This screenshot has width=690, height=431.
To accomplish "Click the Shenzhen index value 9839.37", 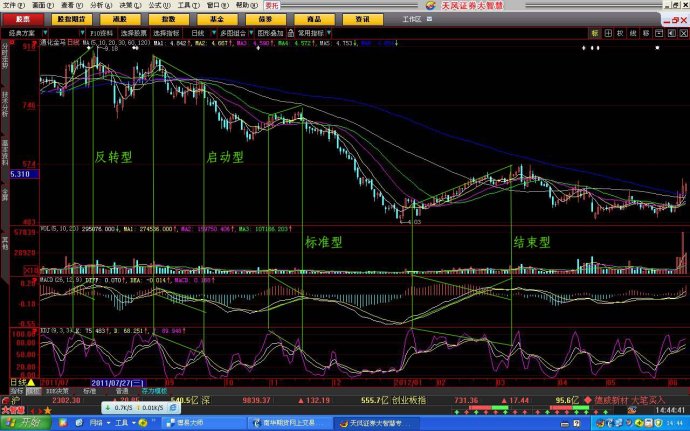I will (x=255, y=400).
